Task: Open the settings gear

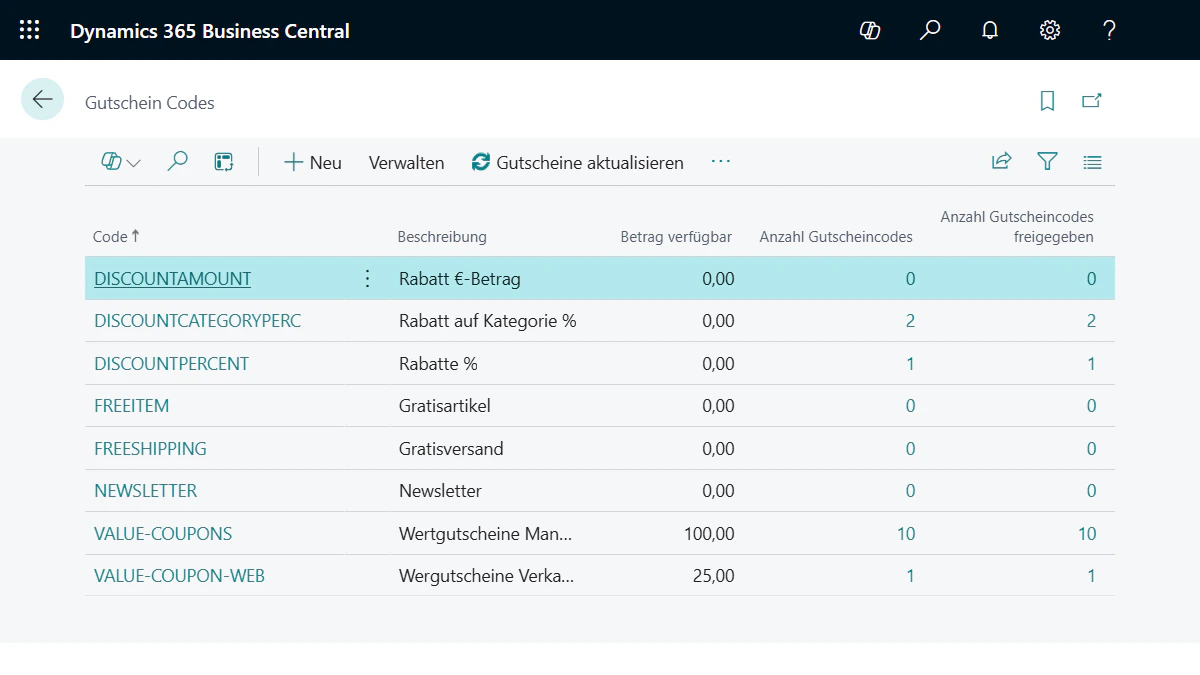Action: pos(1050,30)
